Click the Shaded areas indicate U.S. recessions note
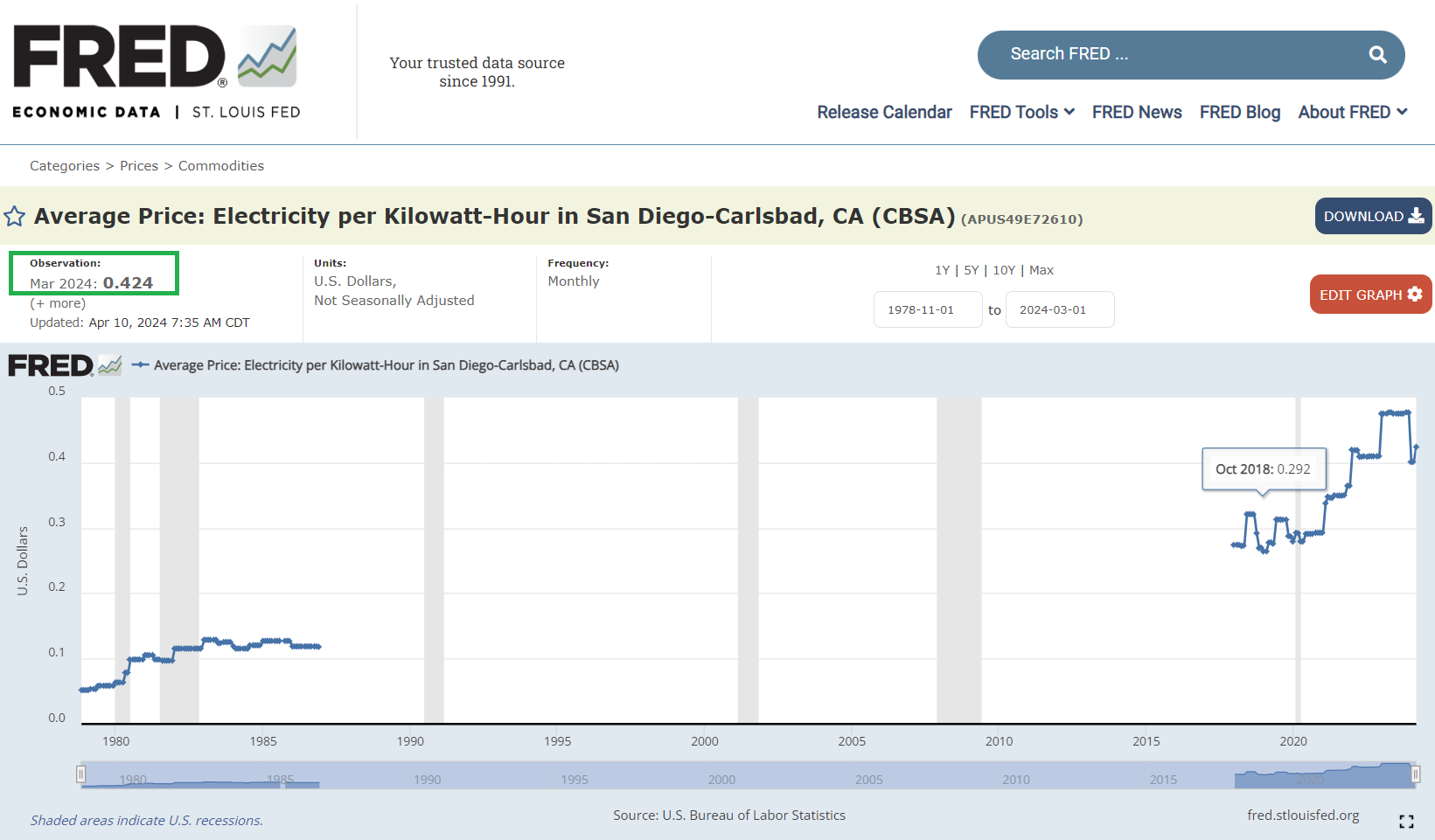This screenshot has height=840, width=1435. click(147, 820)
